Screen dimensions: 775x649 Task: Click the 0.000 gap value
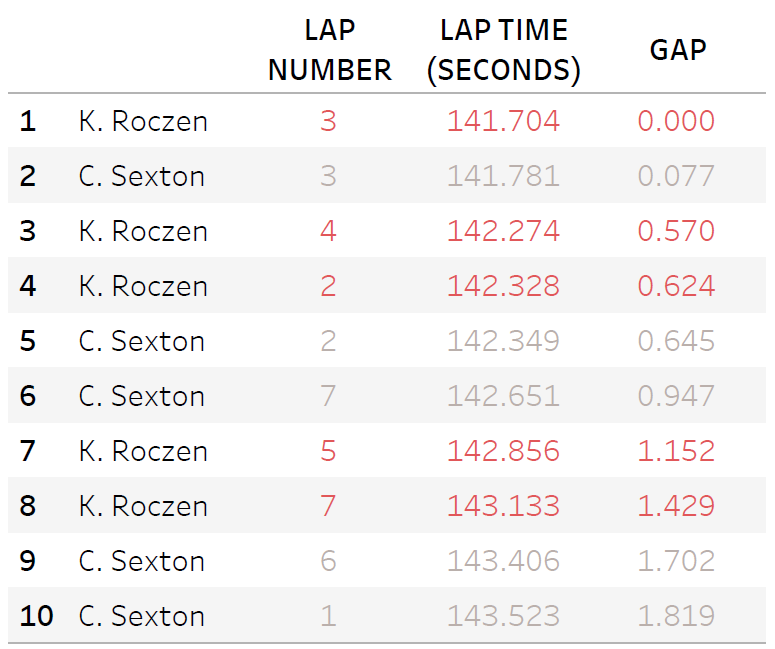(x=677, y=122)
